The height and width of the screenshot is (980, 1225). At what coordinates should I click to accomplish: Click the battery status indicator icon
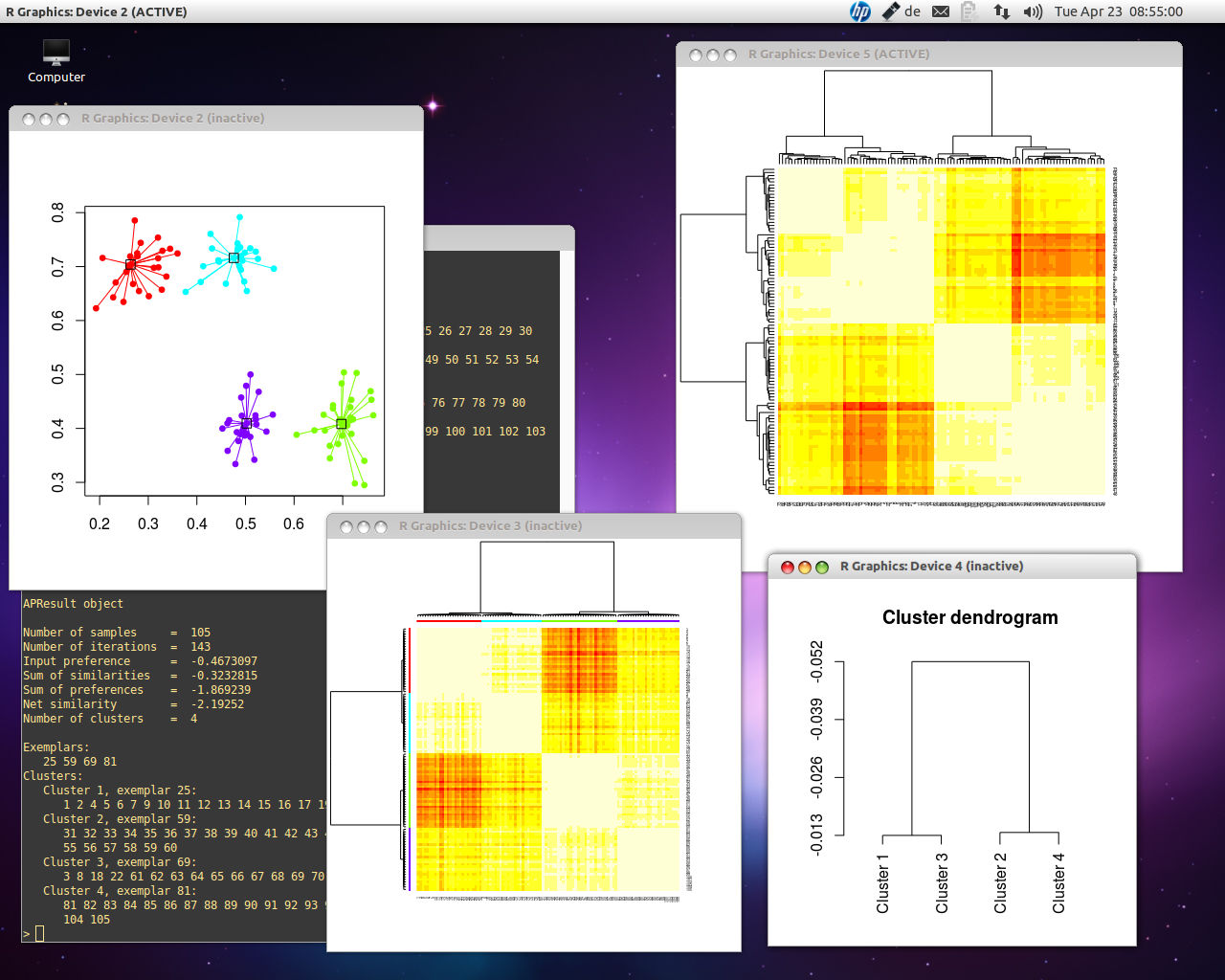pos(969,11)
